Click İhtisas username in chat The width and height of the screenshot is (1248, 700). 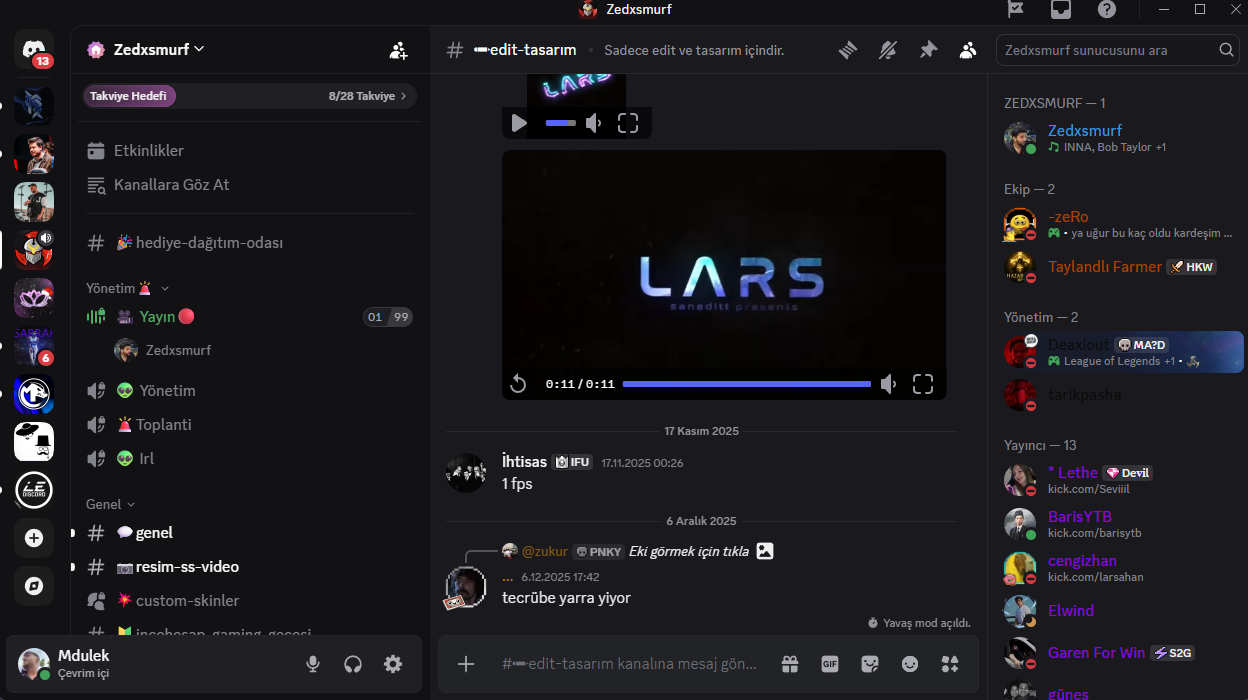coord(524,462)
